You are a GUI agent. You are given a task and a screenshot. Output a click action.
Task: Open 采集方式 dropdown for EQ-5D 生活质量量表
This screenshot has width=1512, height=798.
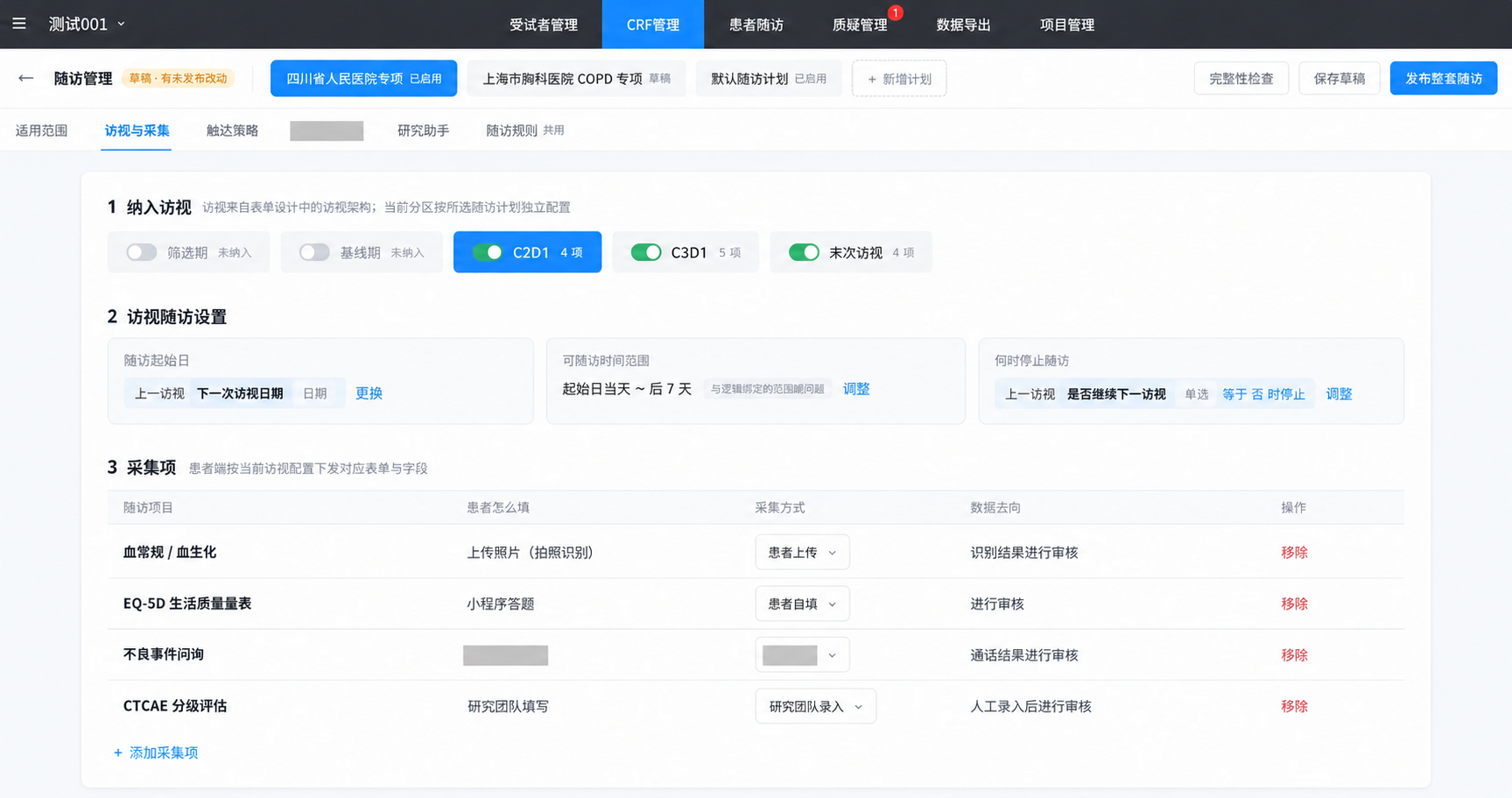802,604
